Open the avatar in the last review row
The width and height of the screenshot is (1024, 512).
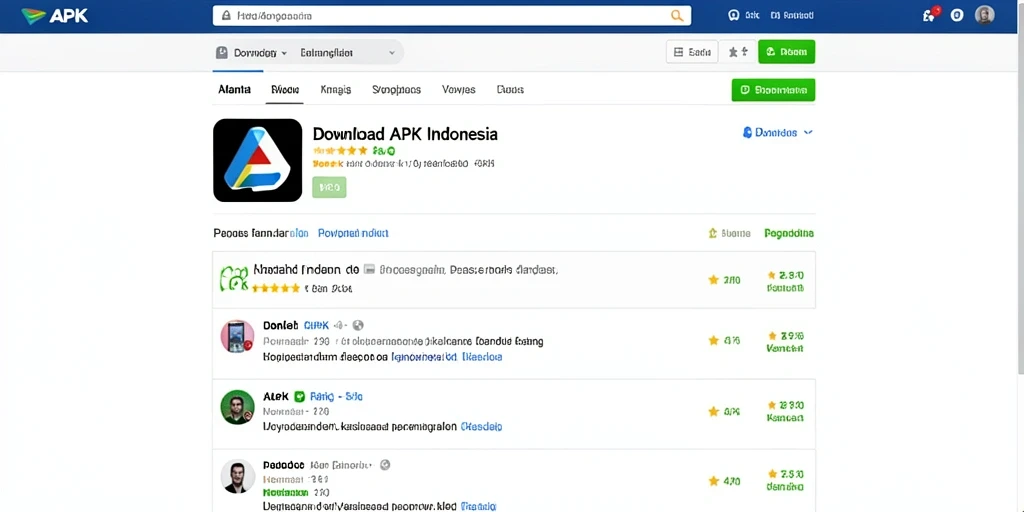tap(237, 476)
